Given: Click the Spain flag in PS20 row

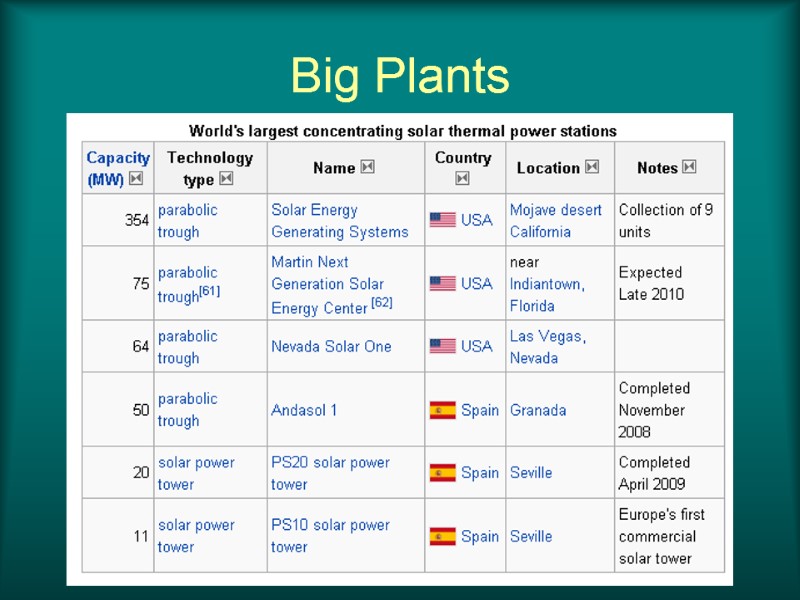Looking at the screenshot, I should [442, 473].
